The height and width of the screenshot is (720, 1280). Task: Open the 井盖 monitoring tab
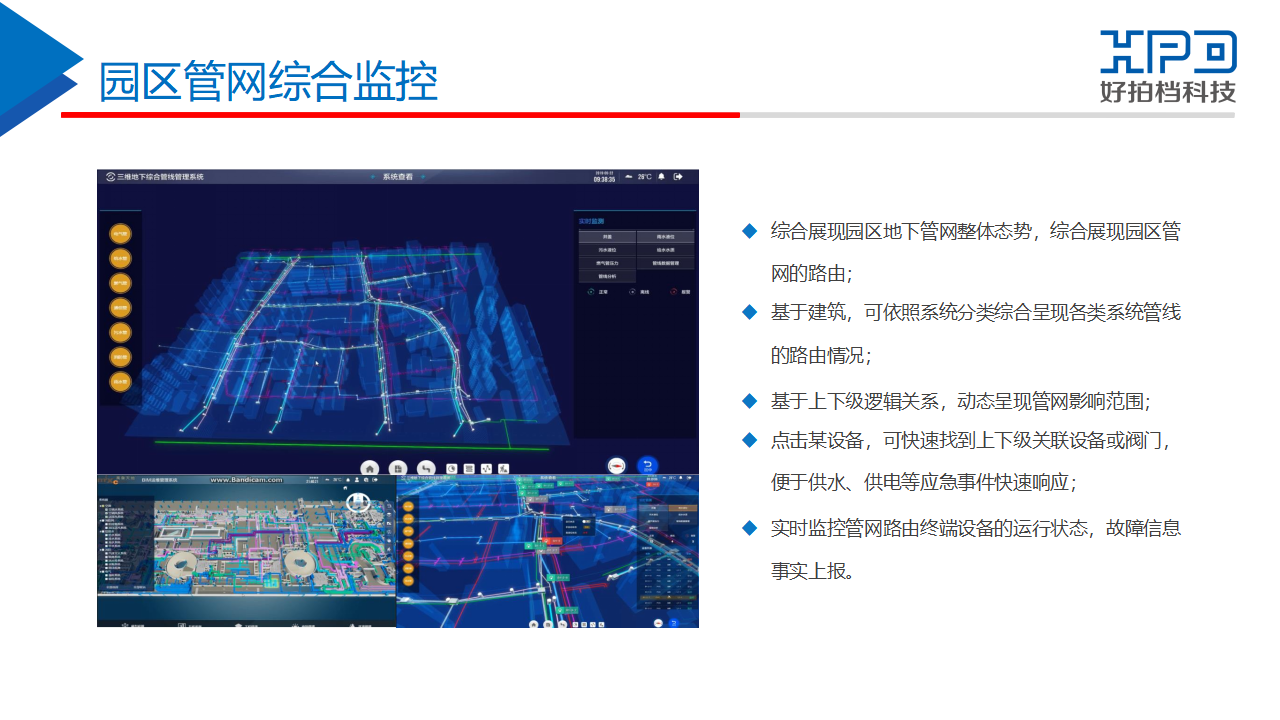pos(607,237)
